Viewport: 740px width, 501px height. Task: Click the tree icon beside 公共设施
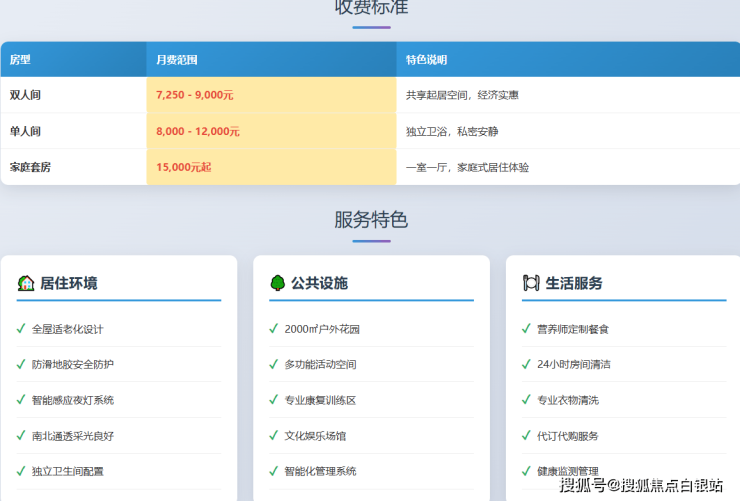pyautogui.click(x=278, y=283)
